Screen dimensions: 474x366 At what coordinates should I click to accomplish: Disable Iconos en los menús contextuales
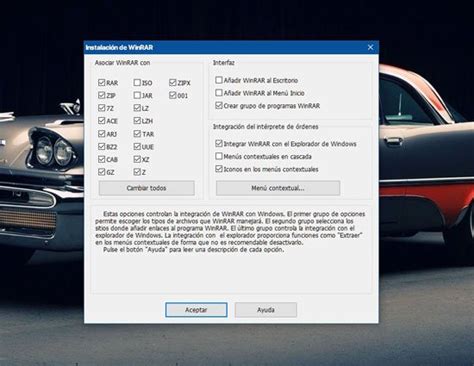[x=219, y=169]
